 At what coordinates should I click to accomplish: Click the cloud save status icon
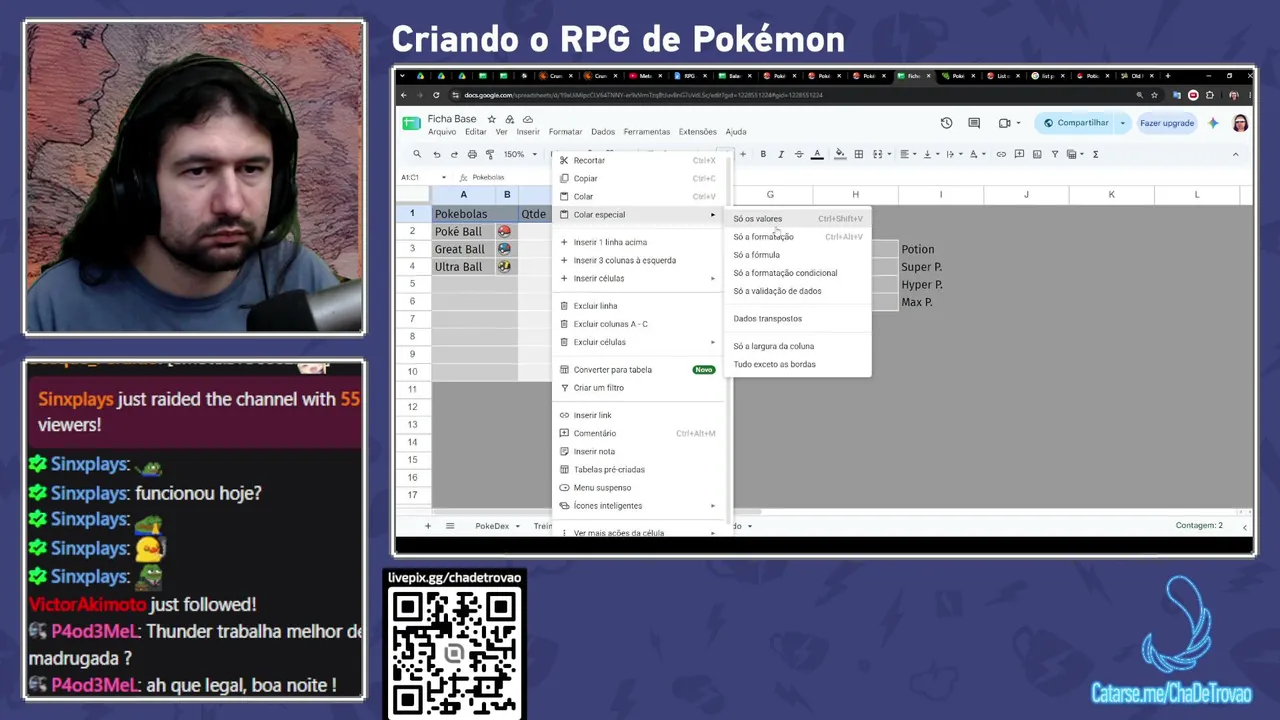pyautogui.click(x=527, y=119)
